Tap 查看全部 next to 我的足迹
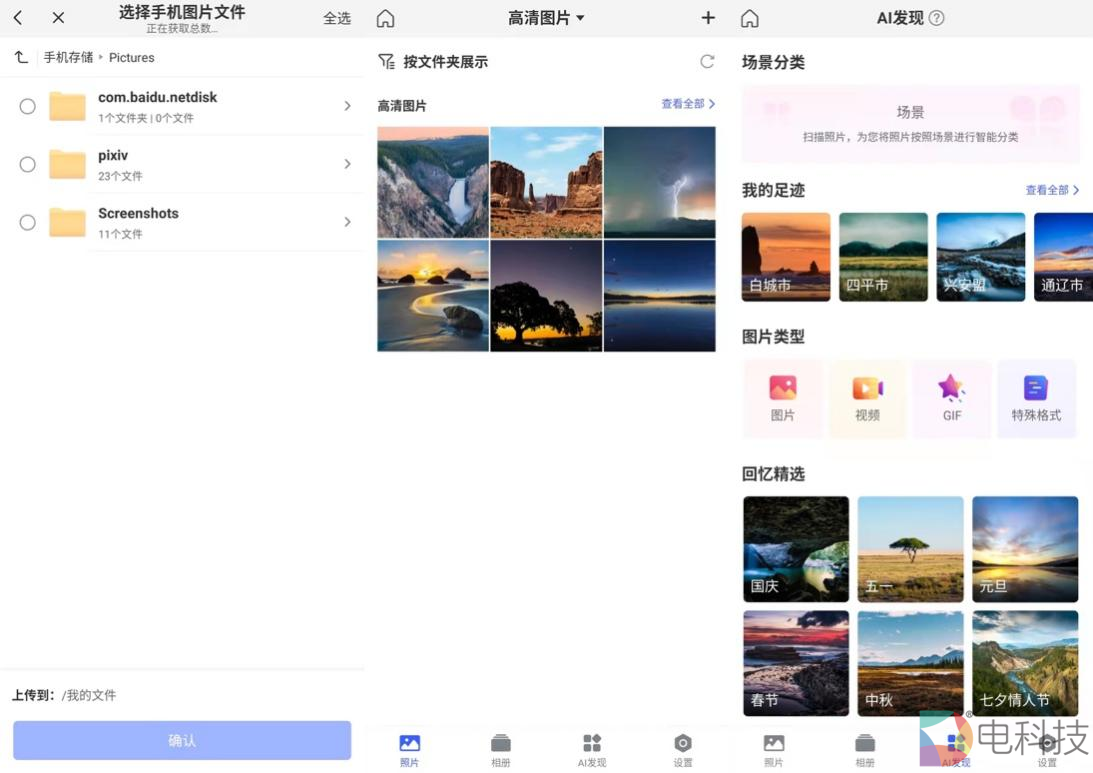The image size is (1093, 773). tap(1049, 190)
